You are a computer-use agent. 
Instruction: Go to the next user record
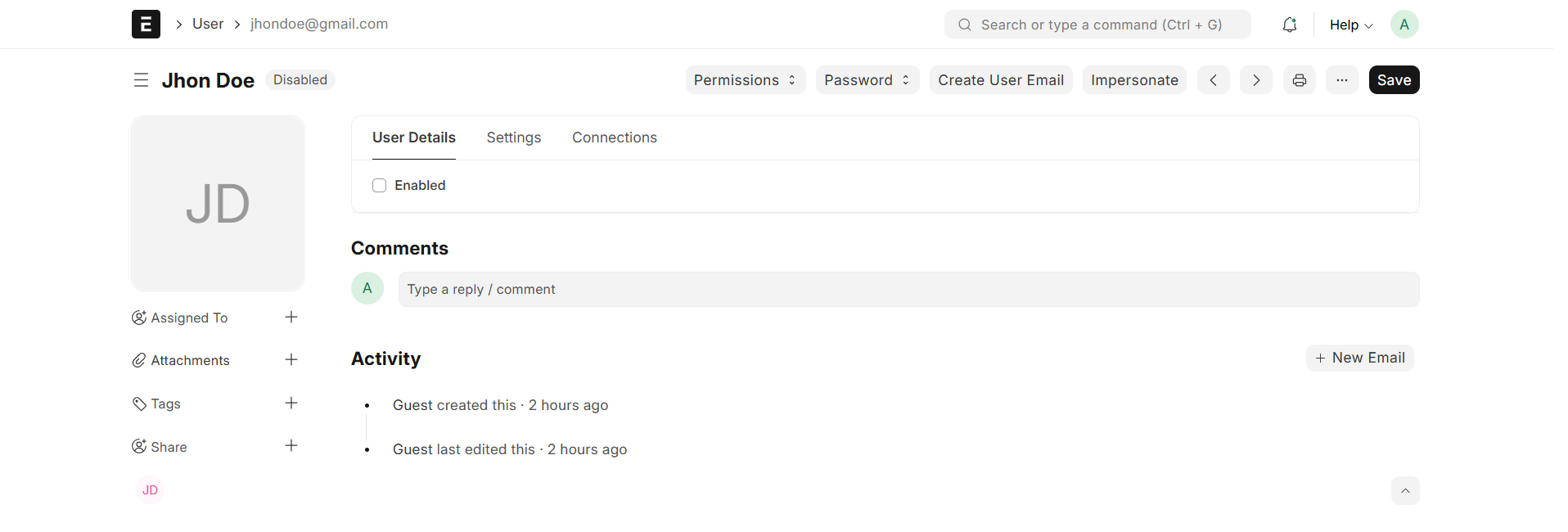pos(1256,80)
